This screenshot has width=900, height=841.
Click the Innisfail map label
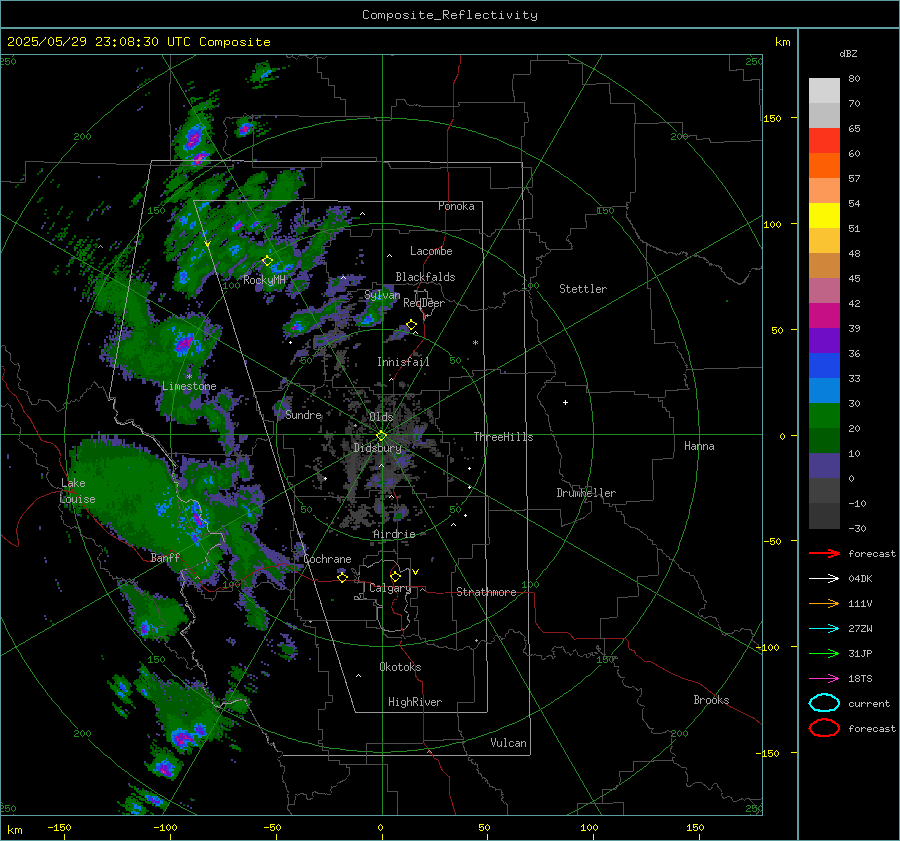pyautogui.click(x=403, y=362)
